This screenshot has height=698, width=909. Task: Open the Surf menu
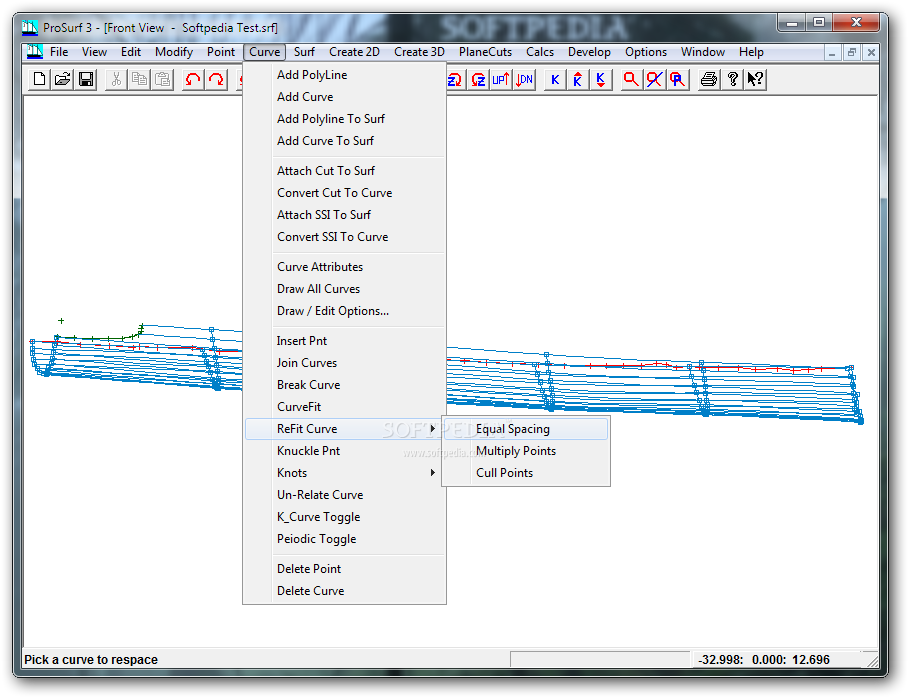[304, 52]
